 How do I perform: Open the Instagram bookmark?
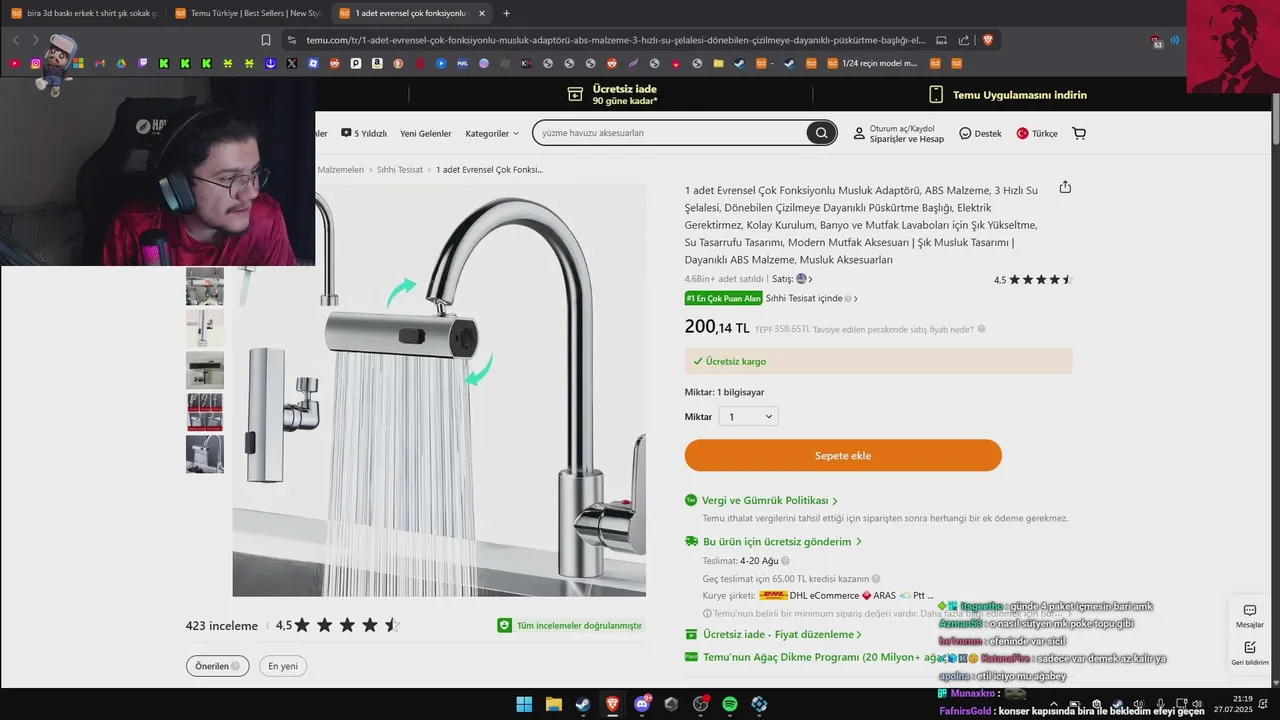(36, 63)
